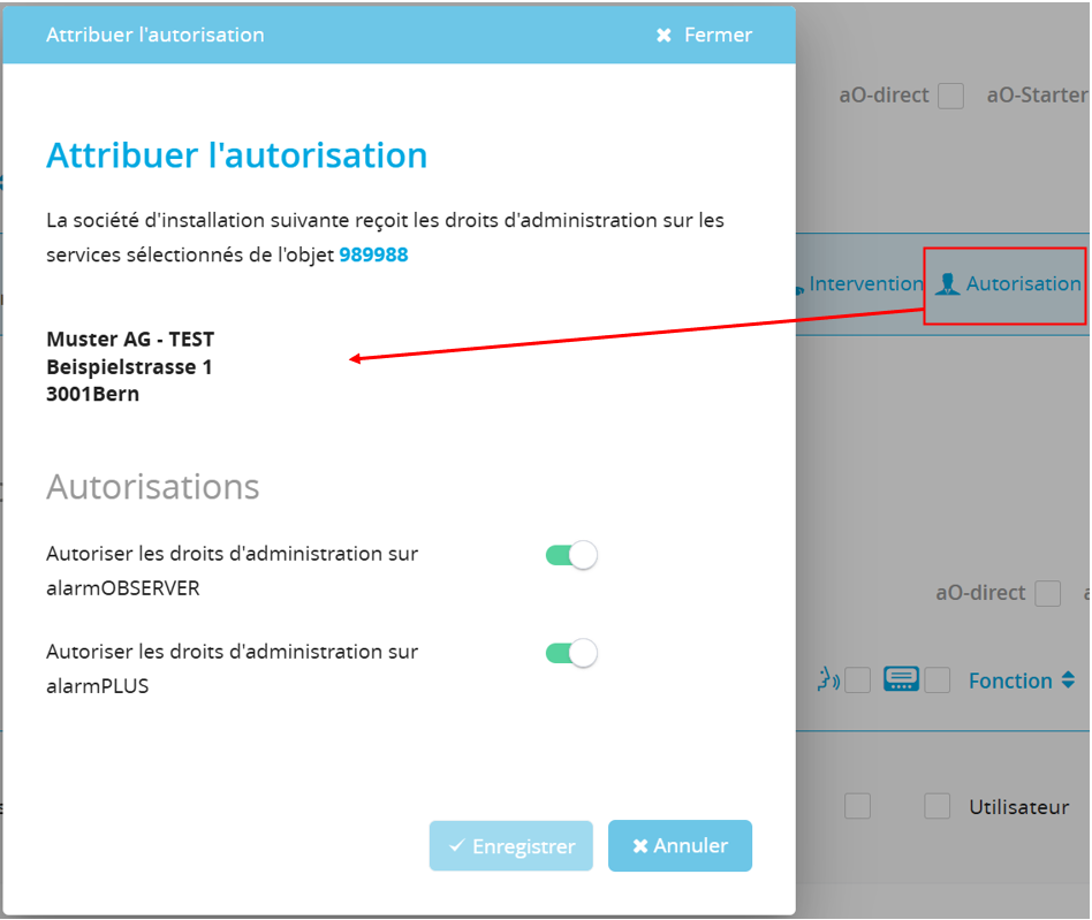Disable administration rights for alarmOBSERVER
Image resolution: width=1092 pixels, height=920 pixels.
point(571,554)
